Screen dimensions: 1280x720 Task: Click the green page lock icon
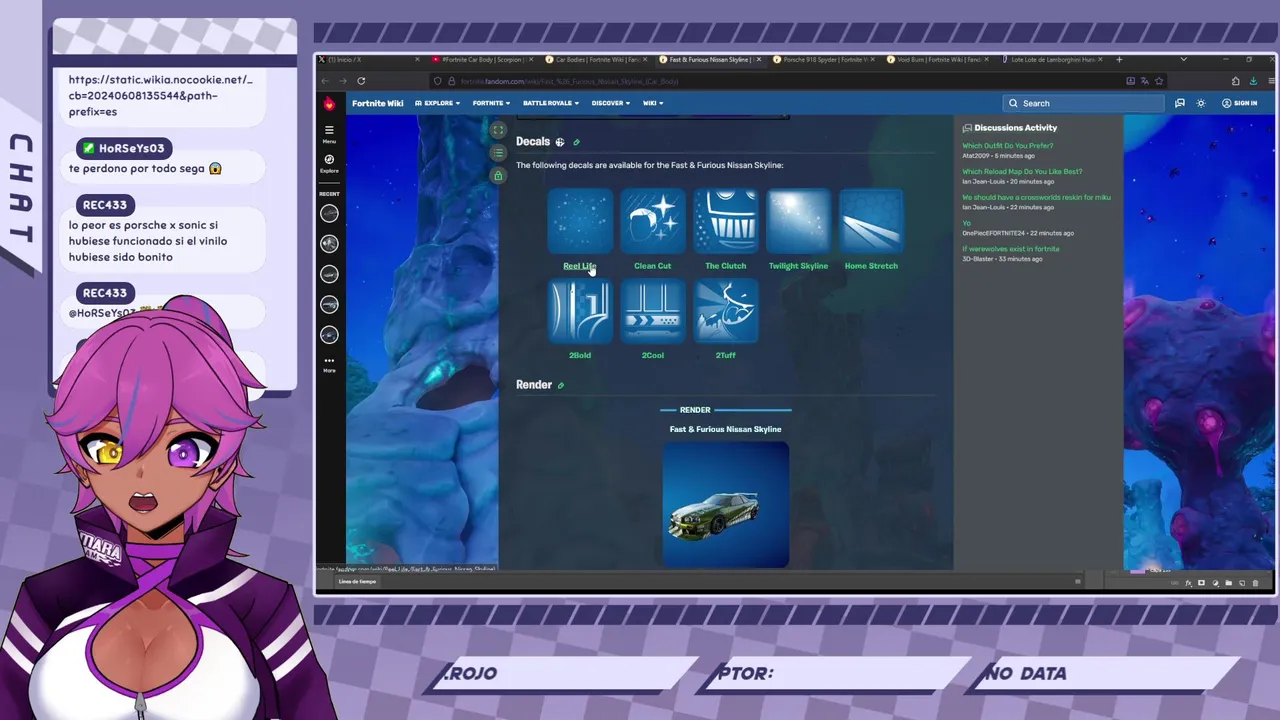tap(498, 176)
